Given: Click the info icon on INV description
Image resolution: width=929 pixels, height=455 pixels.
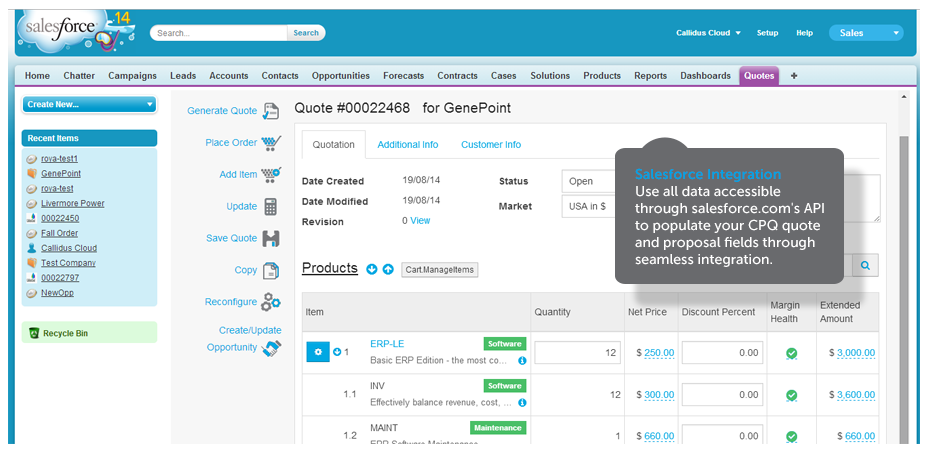Looking at the screenshot, I should tap(522, 402).
